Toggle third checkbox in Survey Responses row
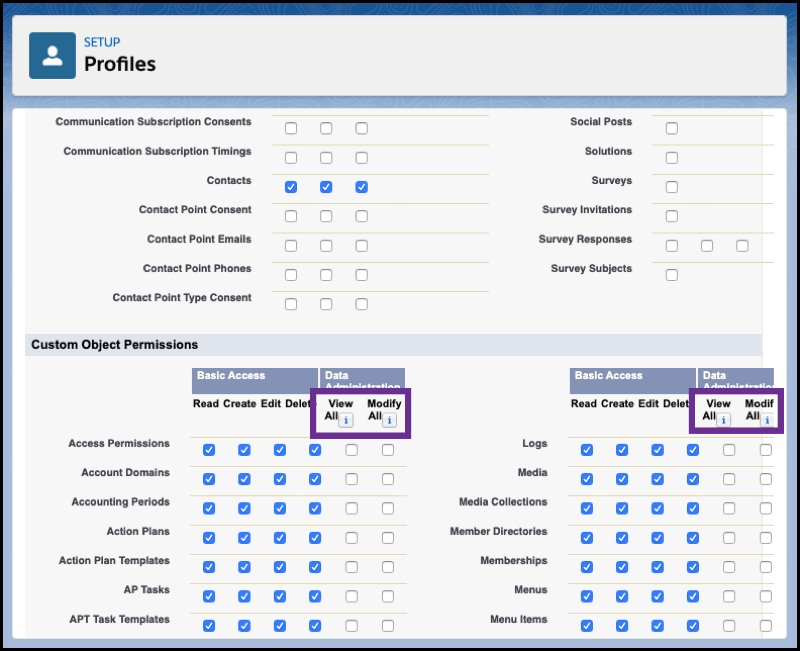The width and height of the screenshot is (800, 651). [742, 246]
